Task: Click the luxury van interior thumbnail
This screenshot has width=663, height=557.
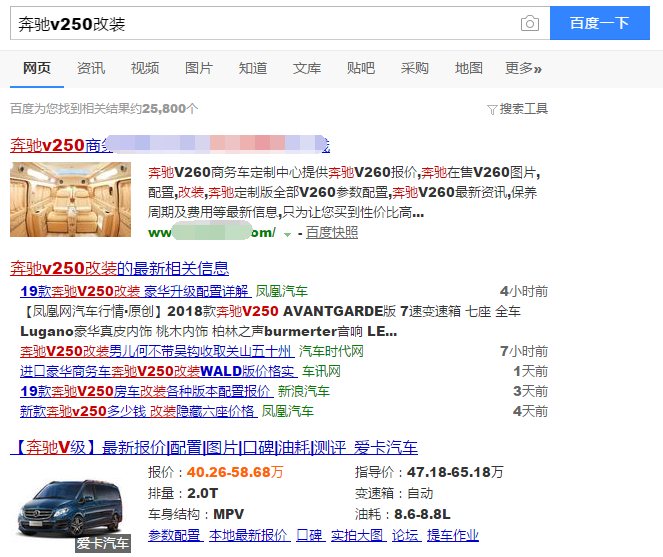Action: (x=71, y=199)
